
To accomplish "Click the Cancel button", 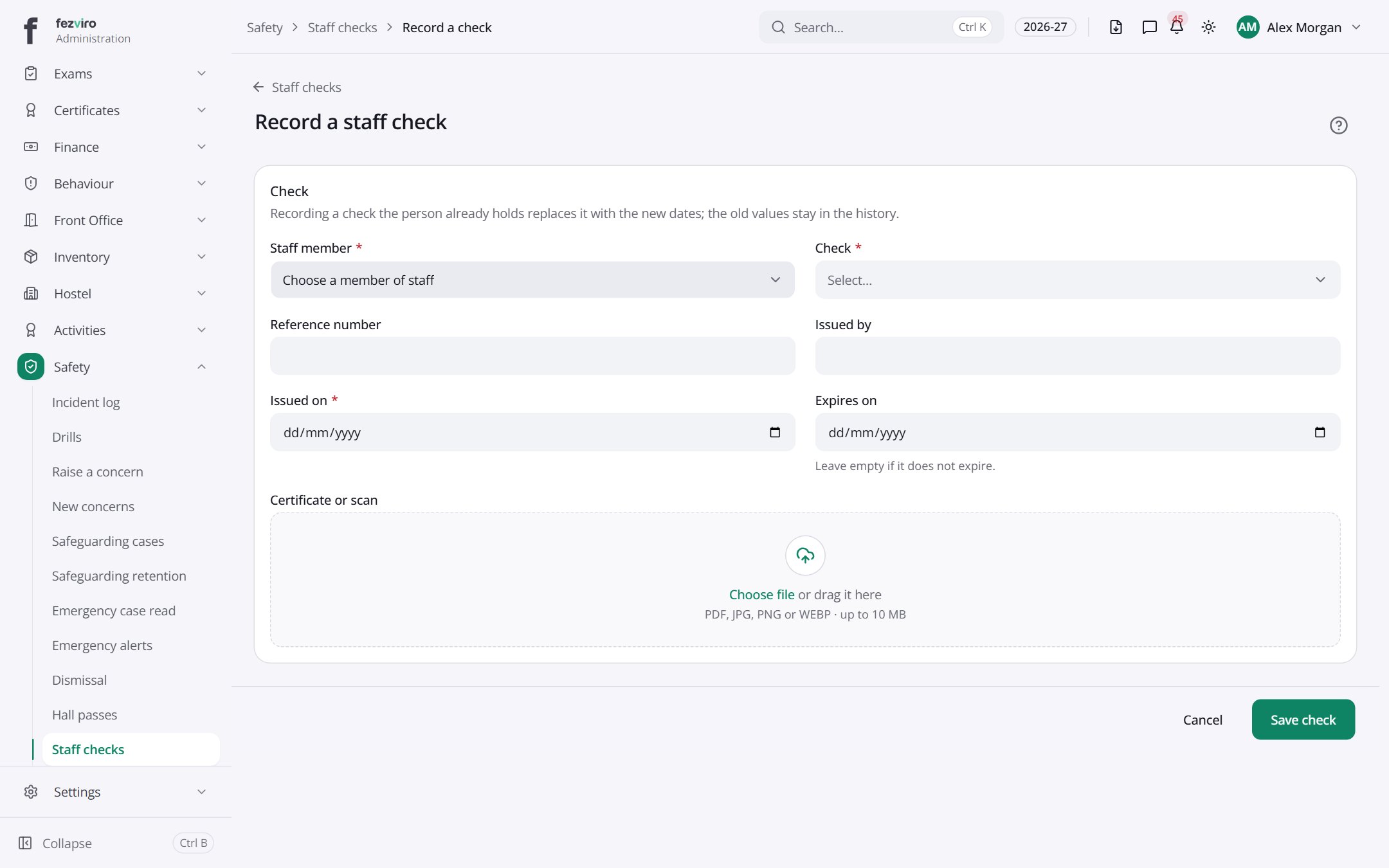I will [x=1203, y=719].
